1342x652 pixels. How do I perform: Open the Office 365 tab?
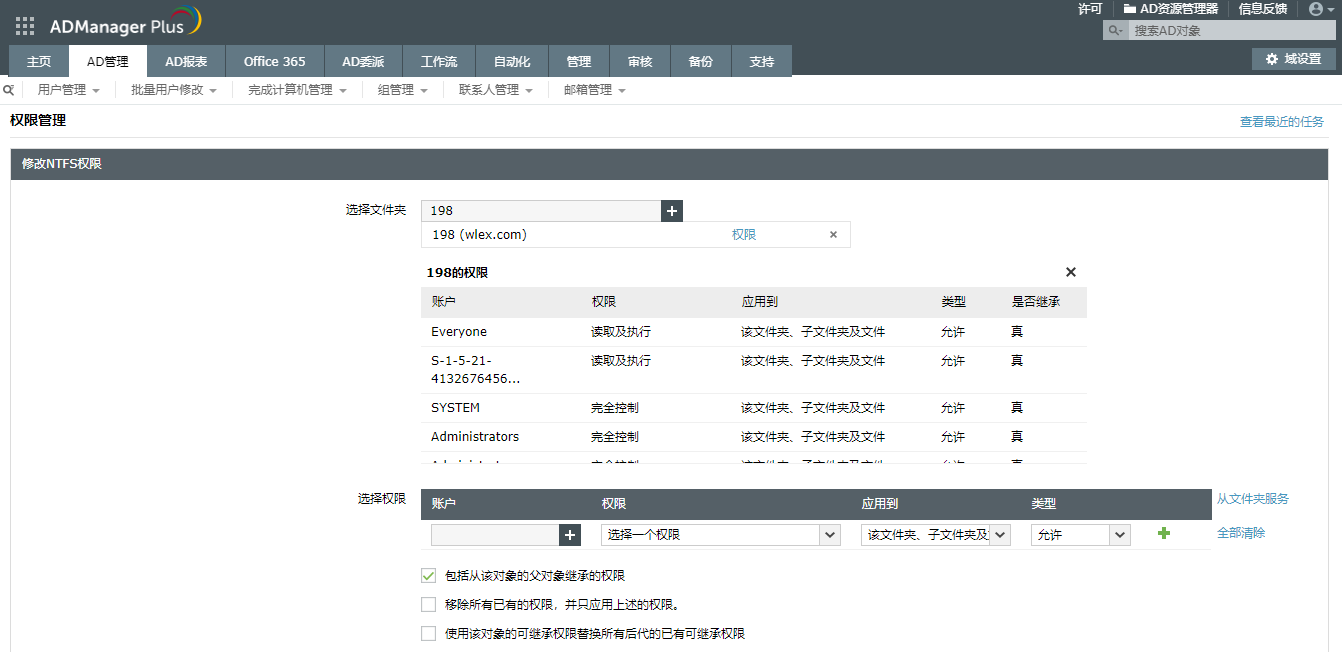point(275,61)
